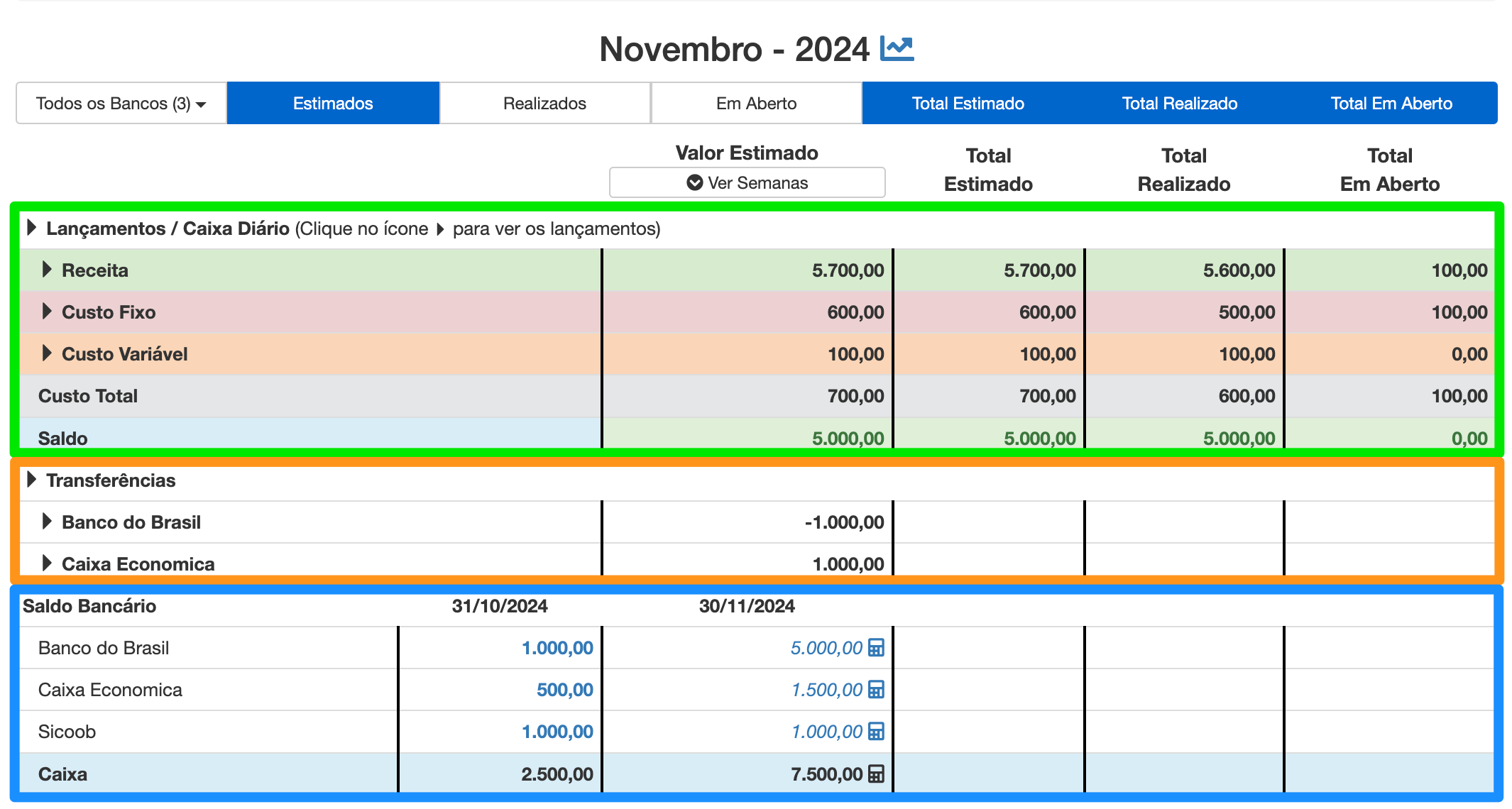Toggle the Total Em Aberto column button
The image size is (1512, 809).
(x=1391, y=103)
